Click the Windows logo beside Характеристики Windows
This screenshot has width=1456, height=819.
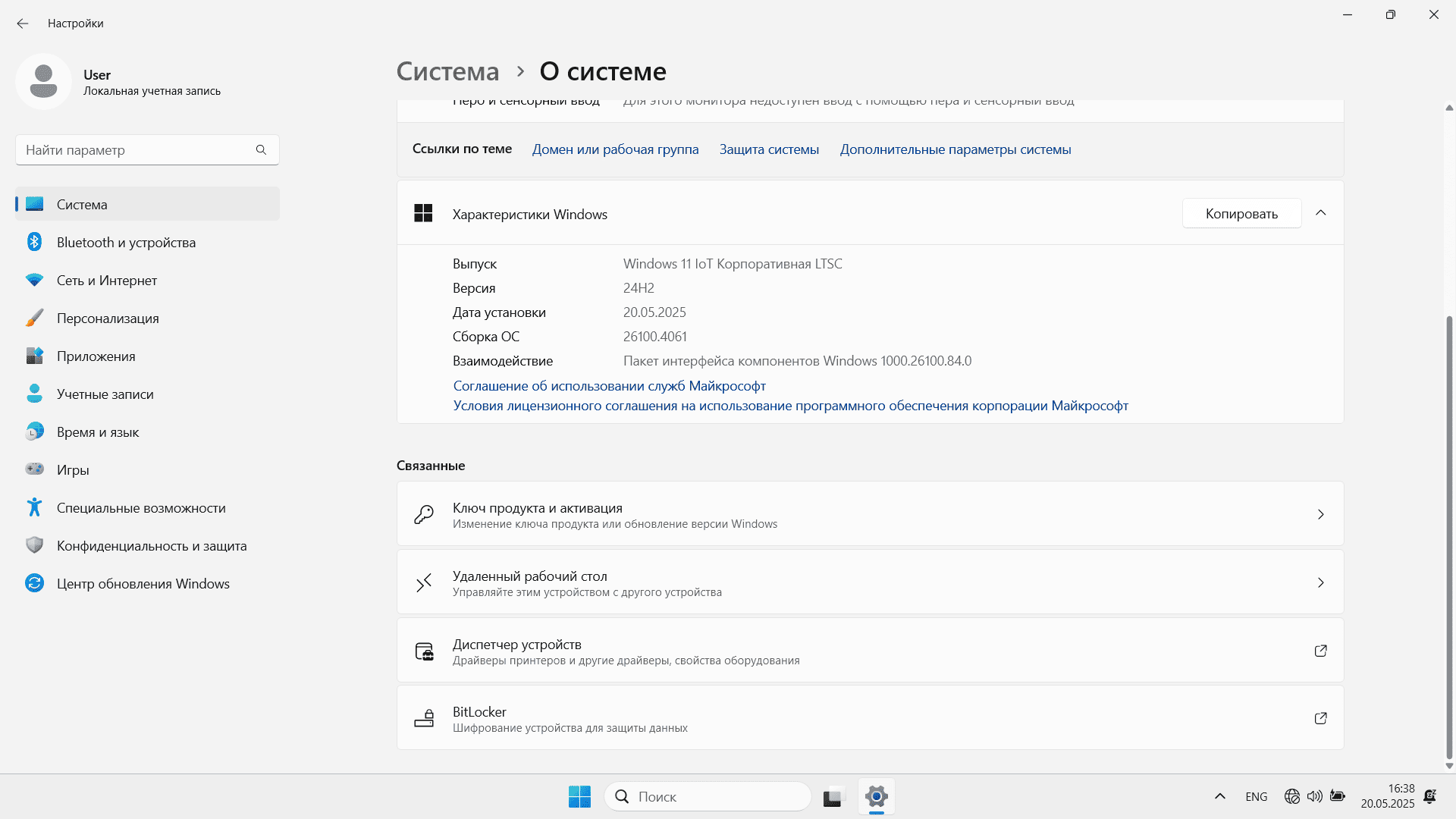pos(423,213)
